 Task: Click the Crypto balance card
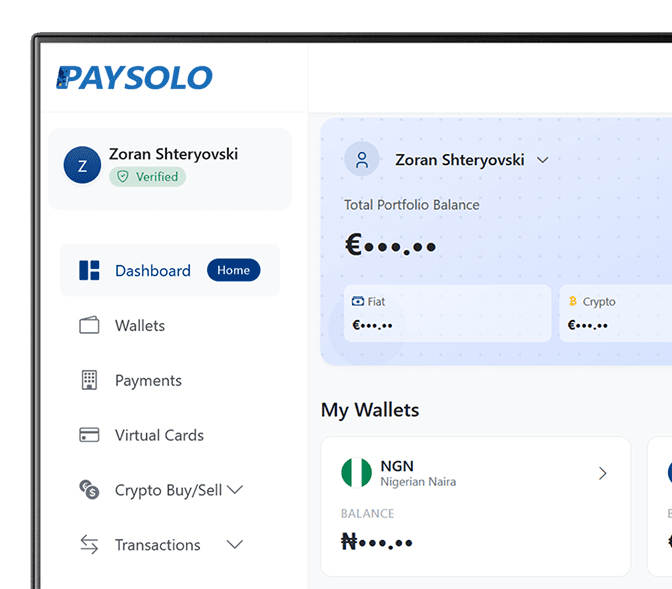[x=615, y=313]
